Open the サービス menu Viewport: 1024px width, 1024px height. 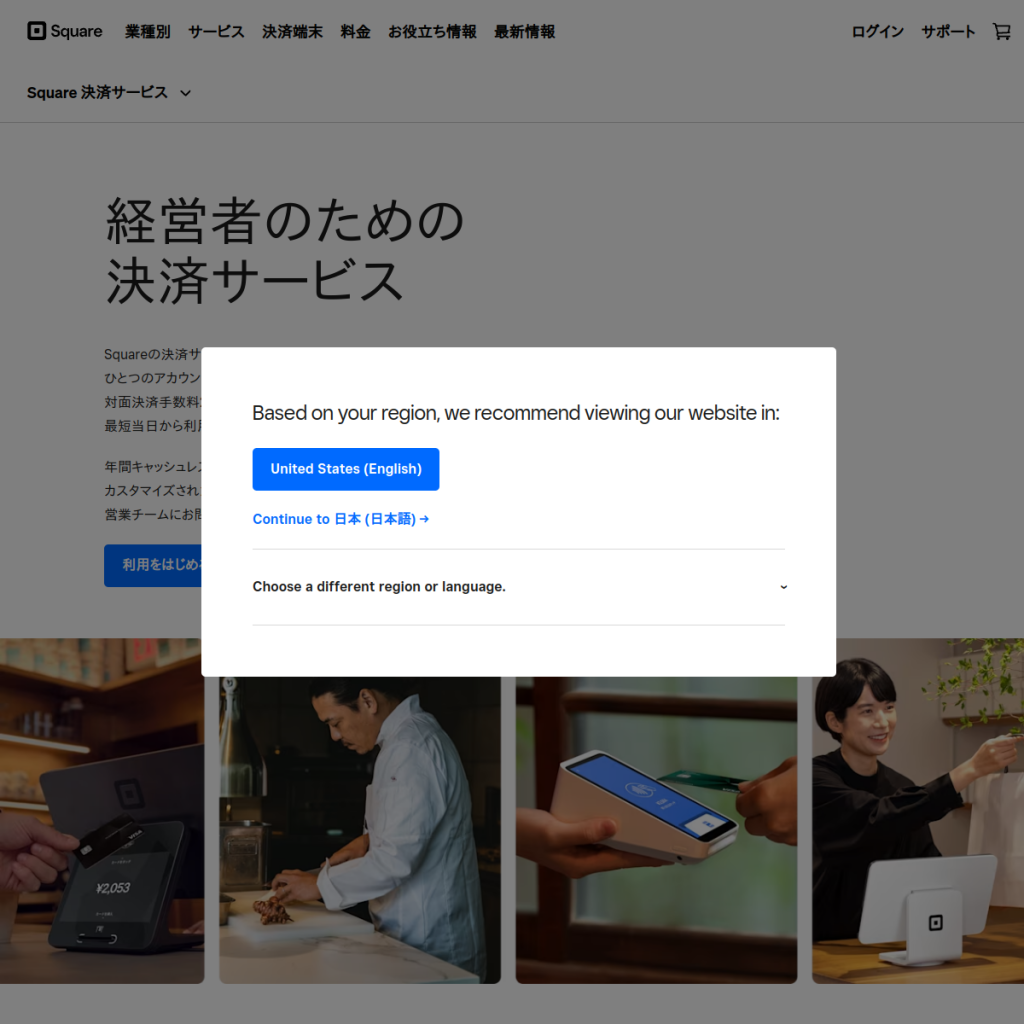pyautogui.click(x=216, y=31)
